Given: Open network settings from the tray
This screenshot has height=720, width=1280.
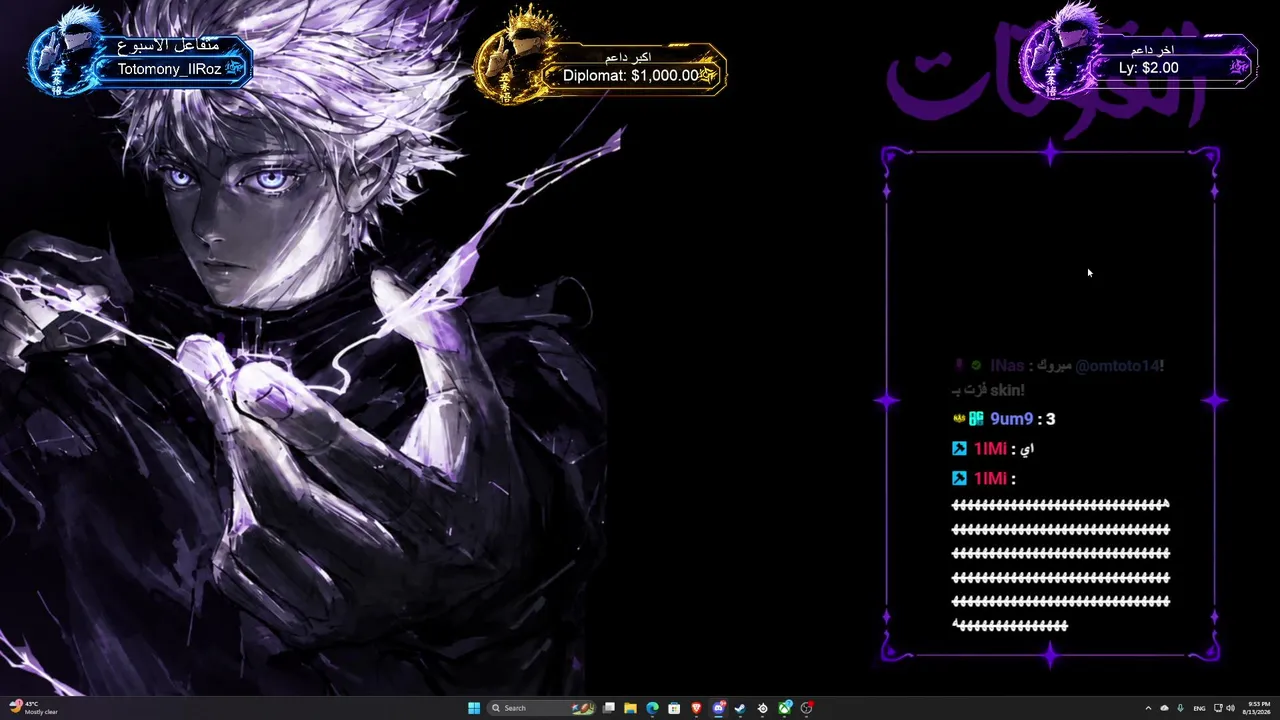Looking at the screenshot, I should click(1218, 708).
